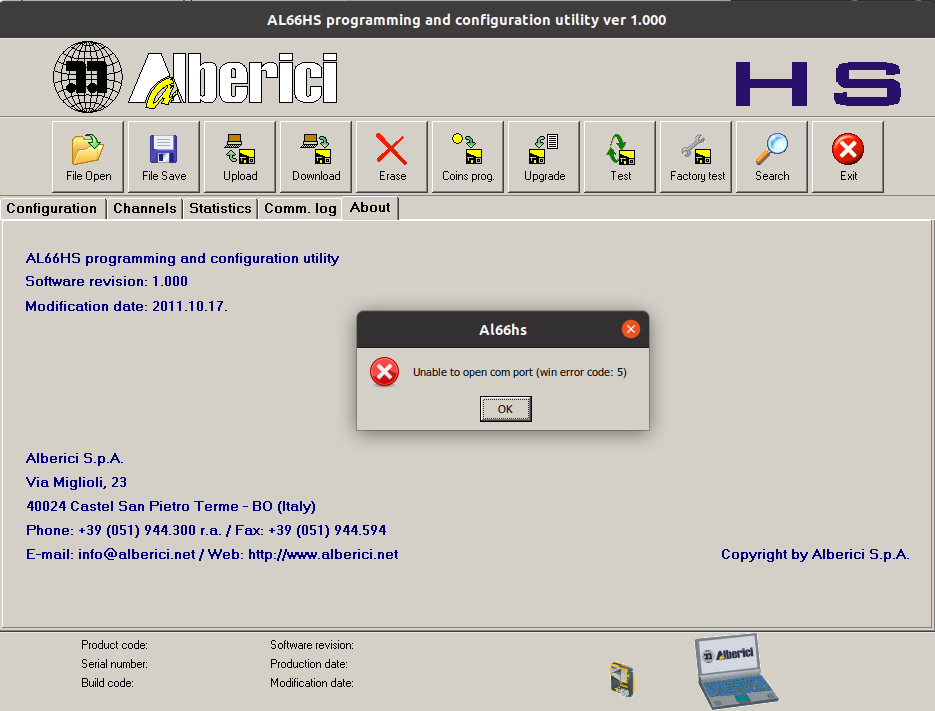Click the Test toolbar button
935x711 pixels.
click(x=620, y=157)
